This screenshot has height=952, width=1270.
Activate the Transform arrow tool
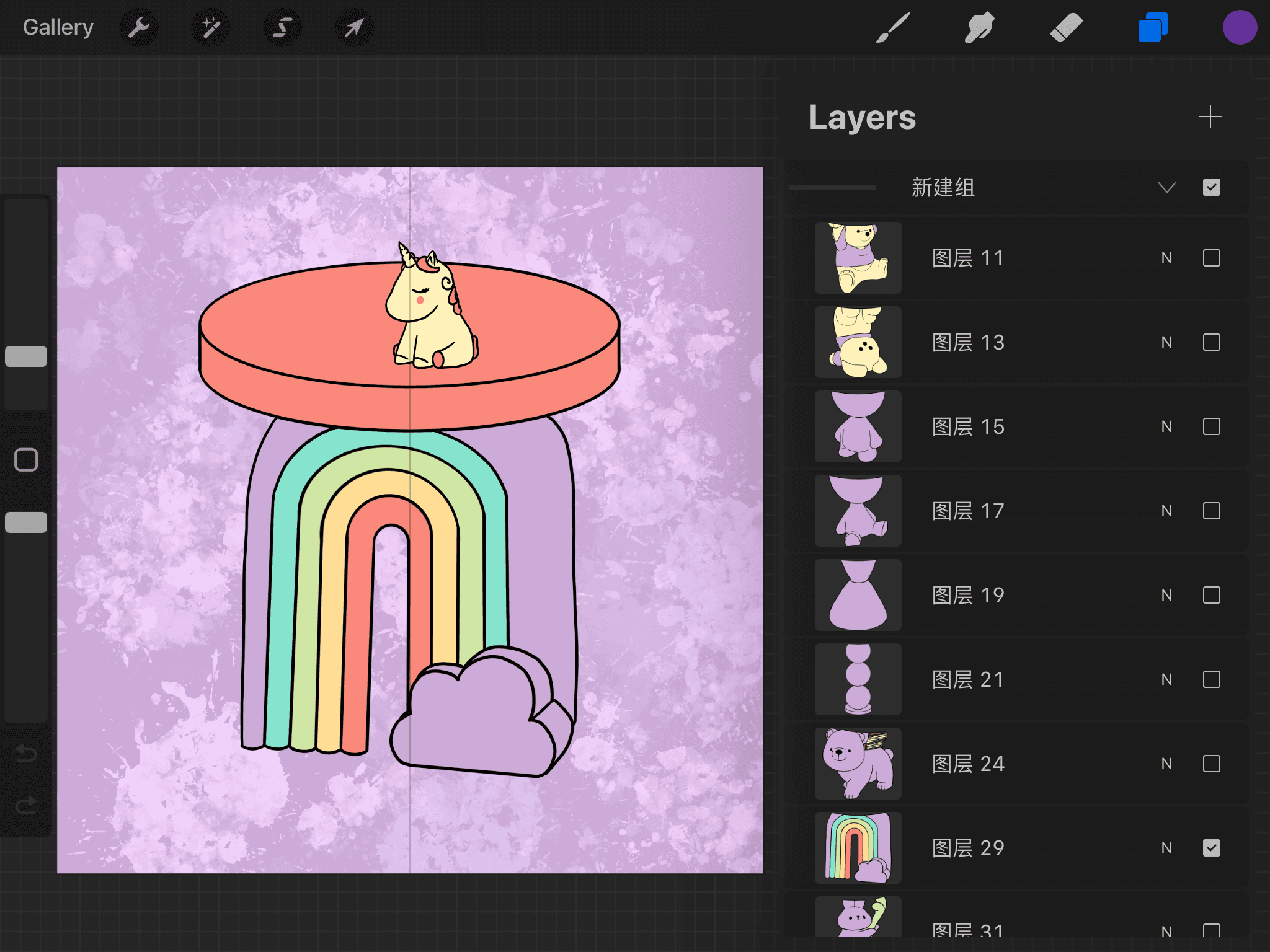[354, 27]
